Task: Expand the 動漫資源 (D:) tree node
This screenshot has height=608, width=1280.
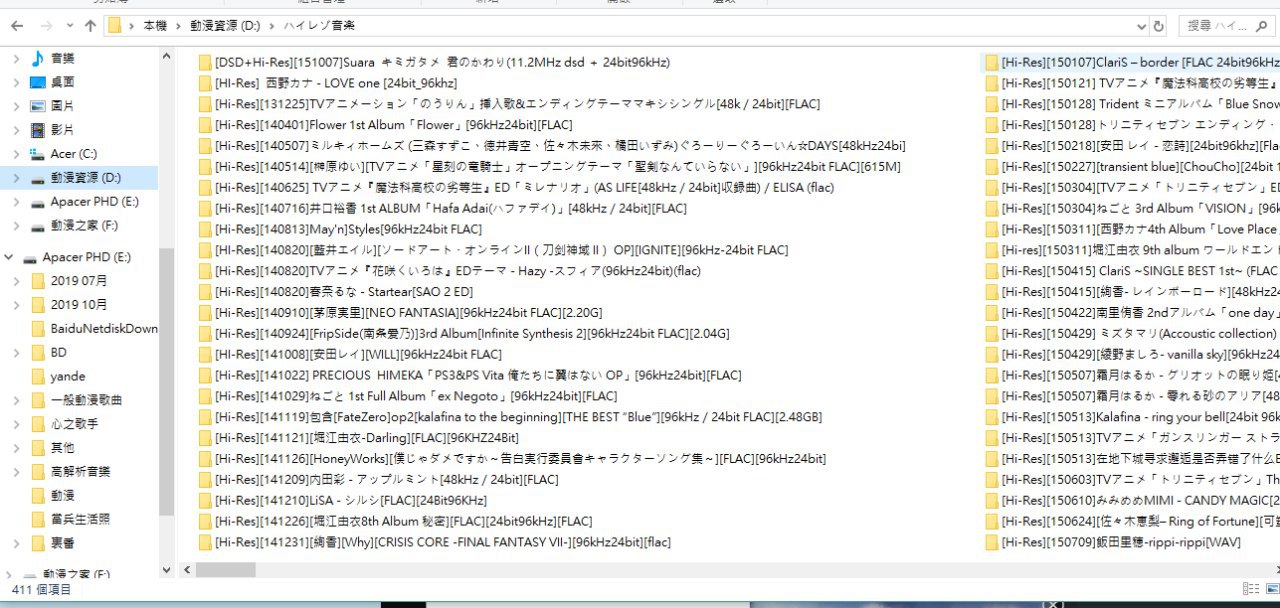Action: click(x=16, y=177)
